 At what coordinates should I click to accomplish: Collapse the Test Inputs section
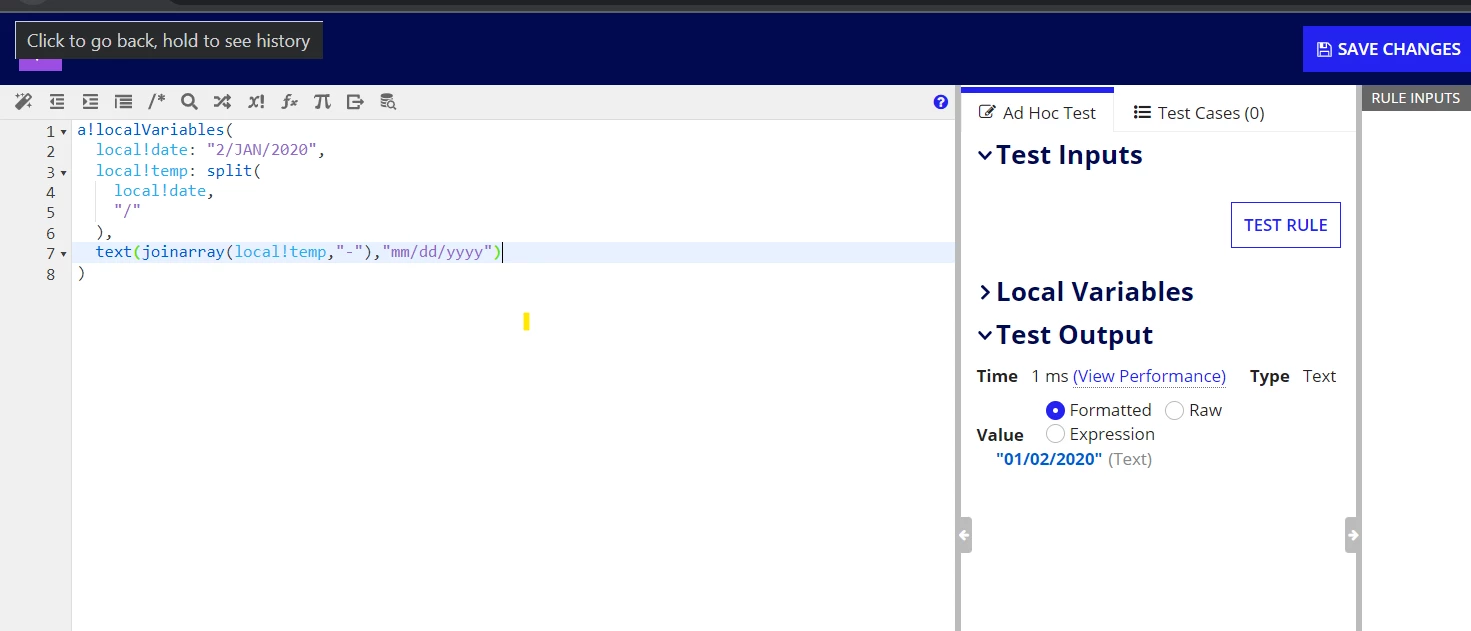pos(985,155)
